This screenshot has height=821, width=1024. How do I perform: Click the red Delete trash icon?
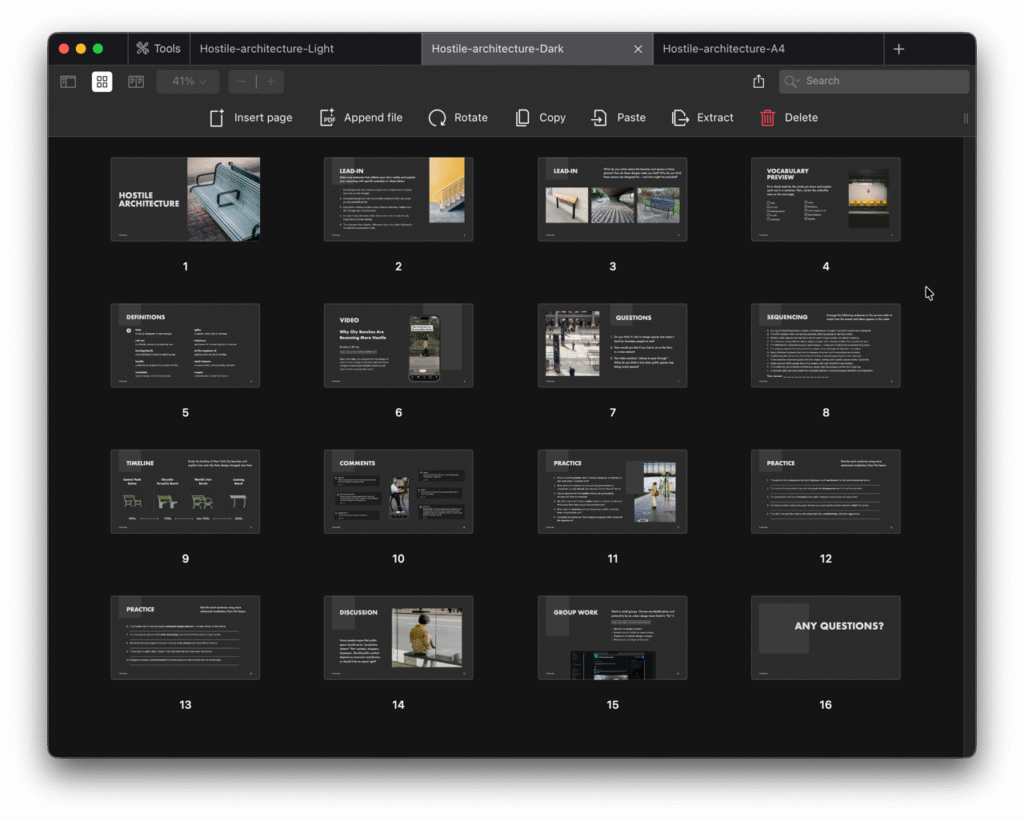[767, 118]
